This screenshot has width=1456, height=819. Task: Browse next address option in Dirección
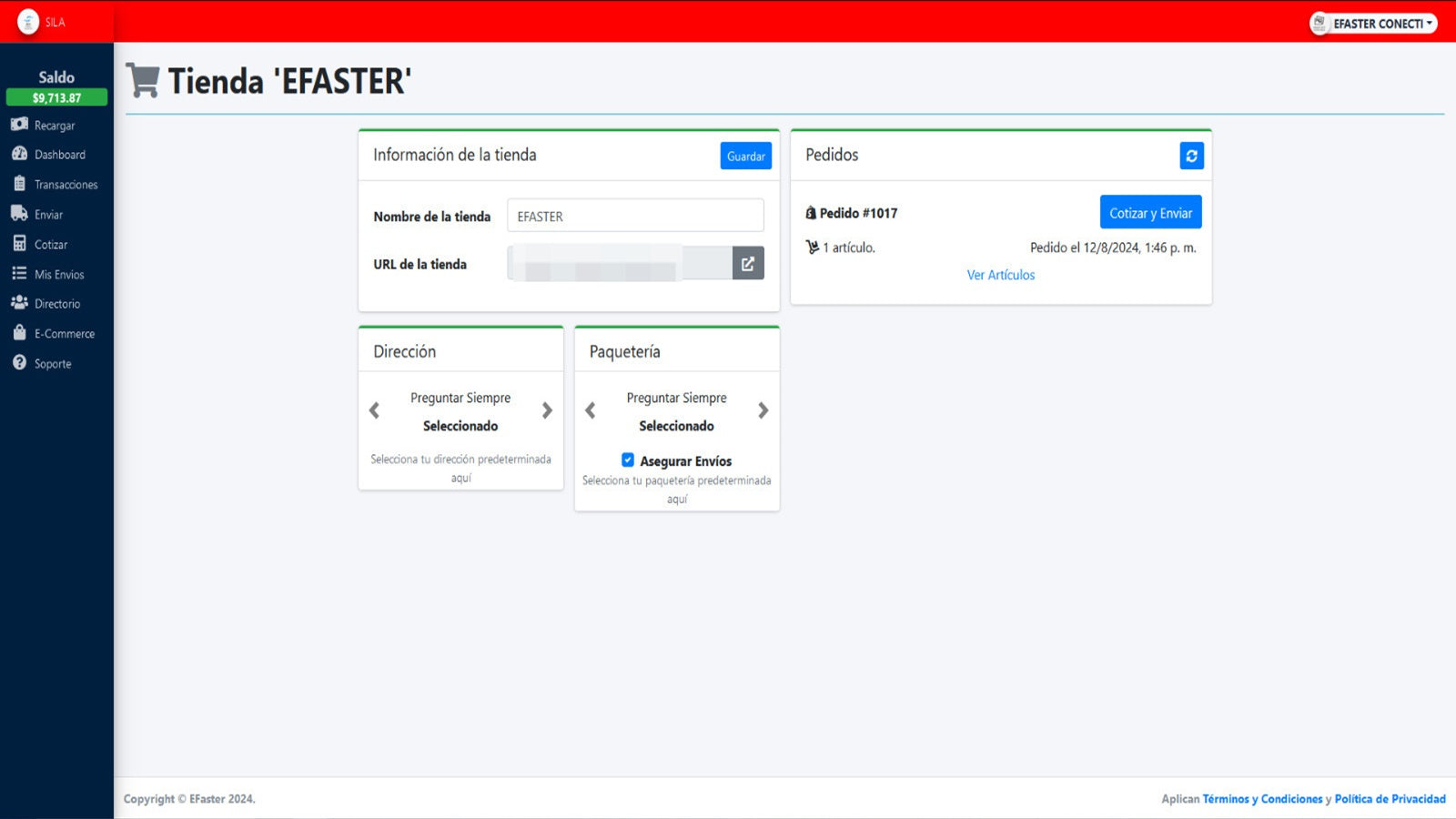[545, 409]
